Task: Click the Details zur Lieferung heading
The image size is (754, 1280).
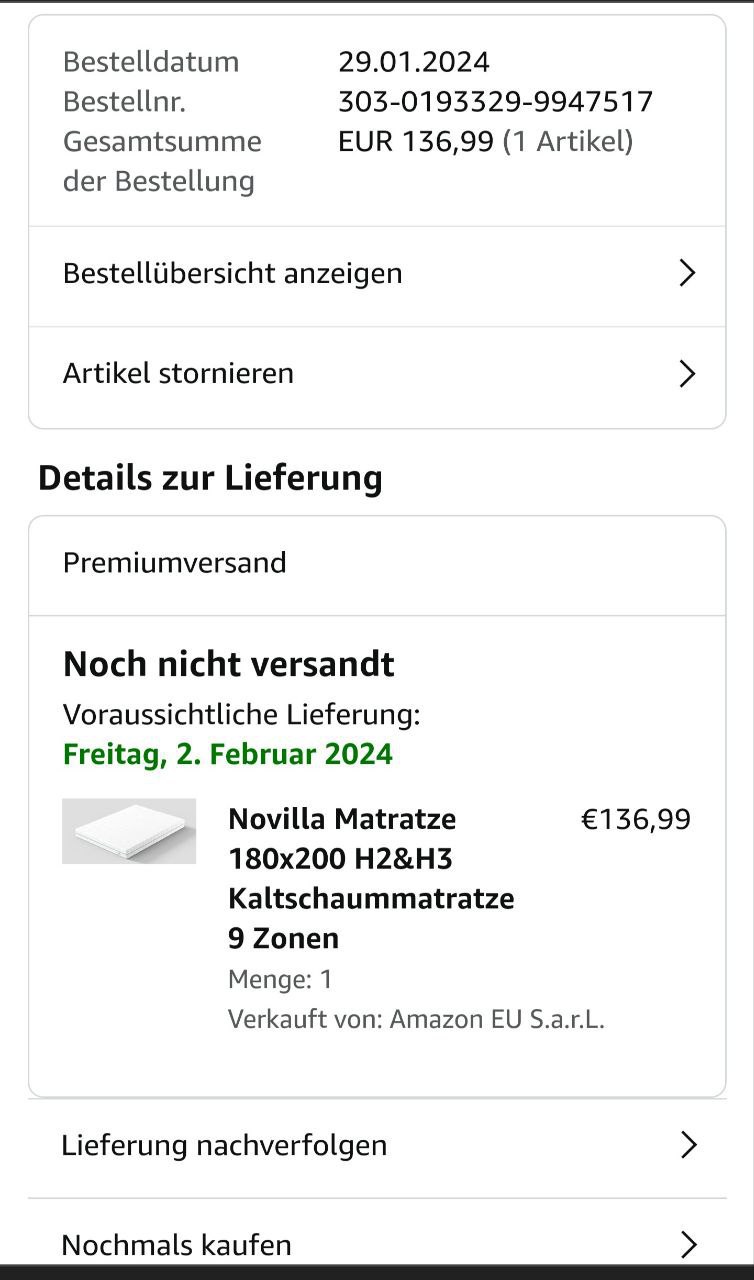Action: click(210, 478)
